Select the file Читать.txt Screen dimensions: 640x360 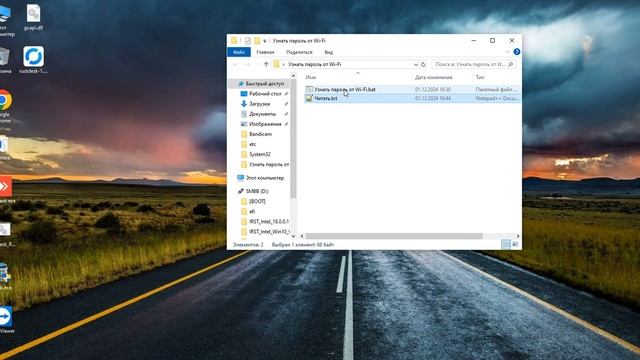click(326, 98)
